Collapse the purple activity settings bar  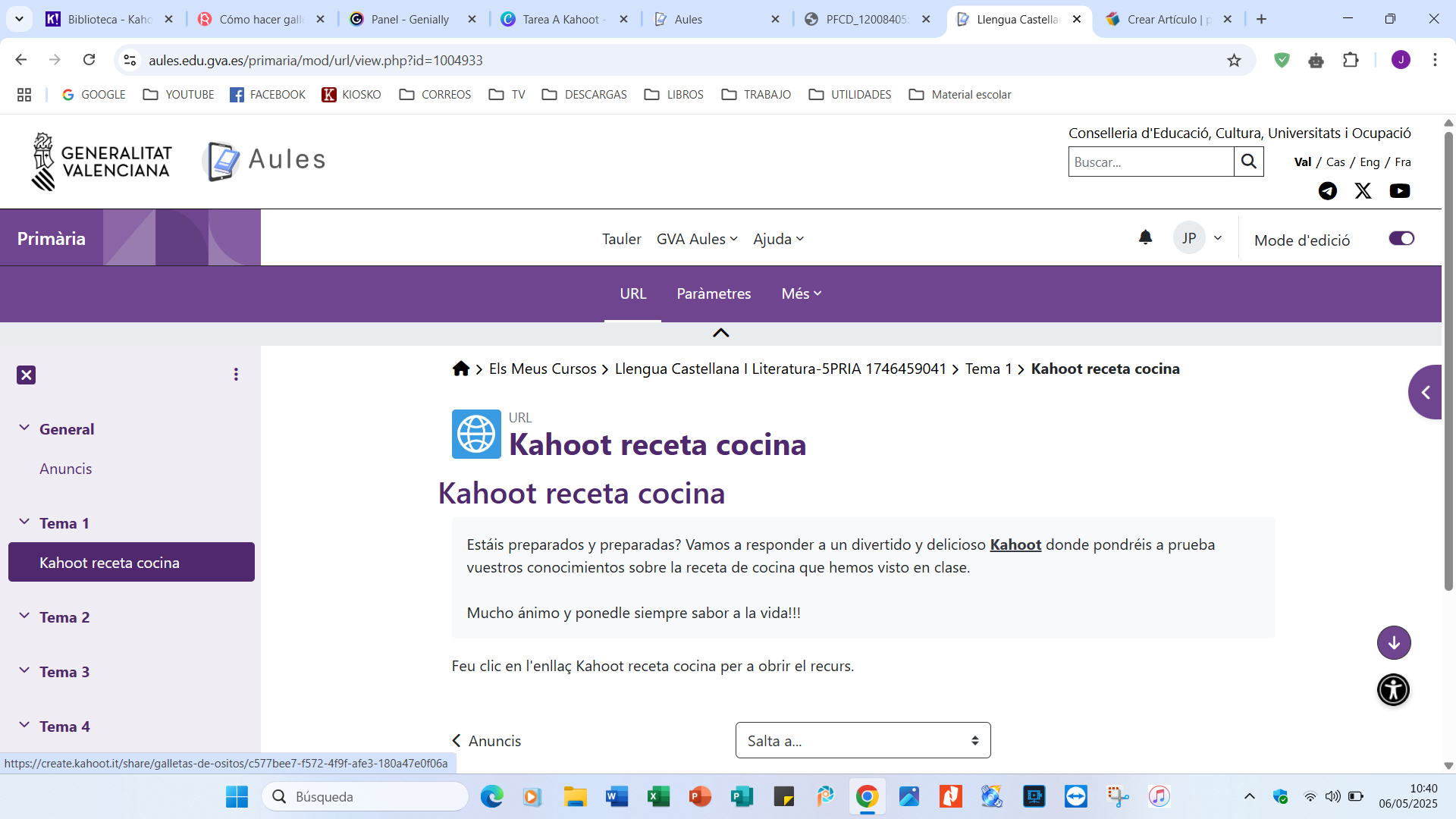[720, 332]
